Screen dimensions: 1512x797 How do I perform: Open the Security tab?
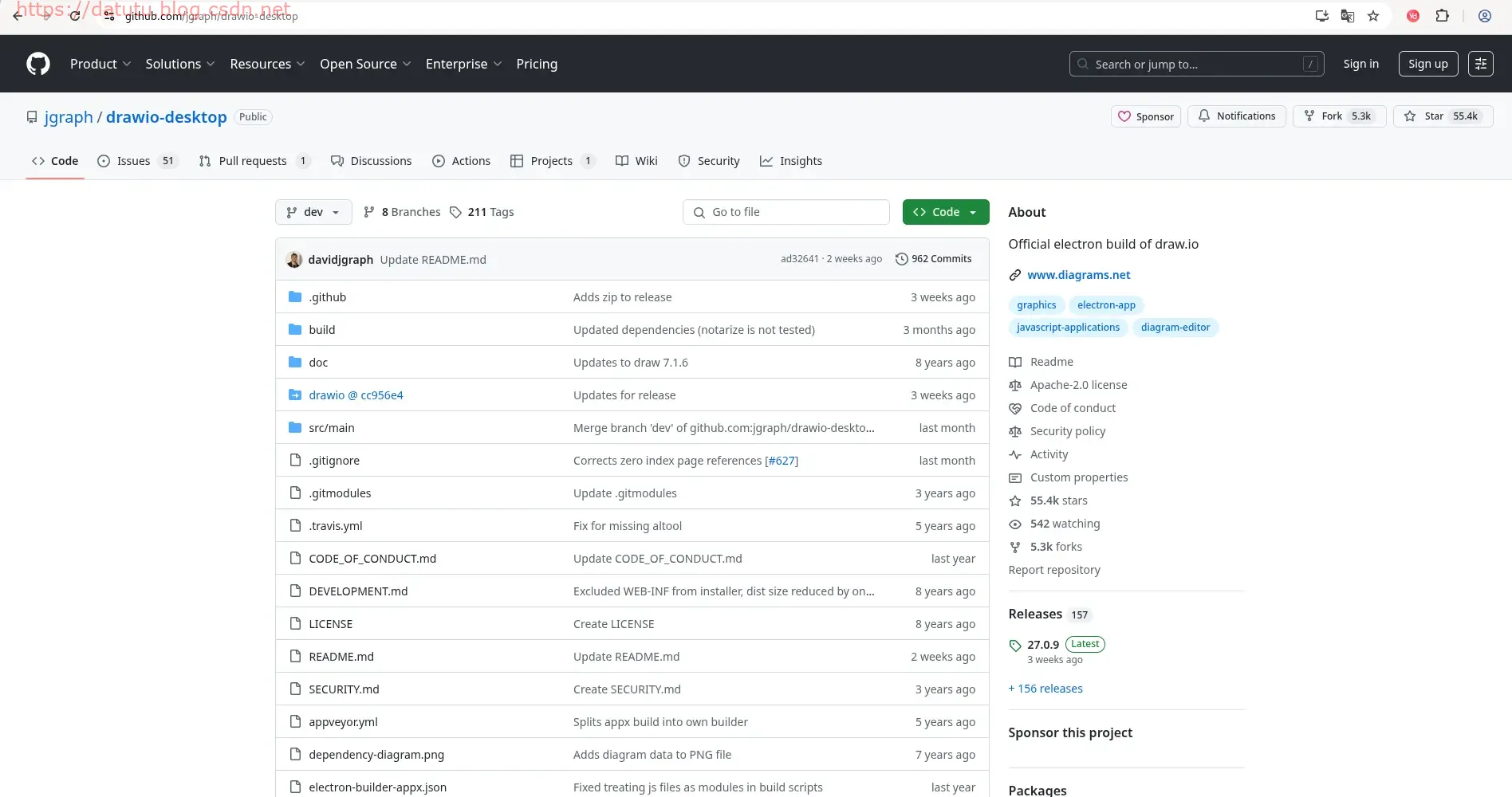(709, 161)
